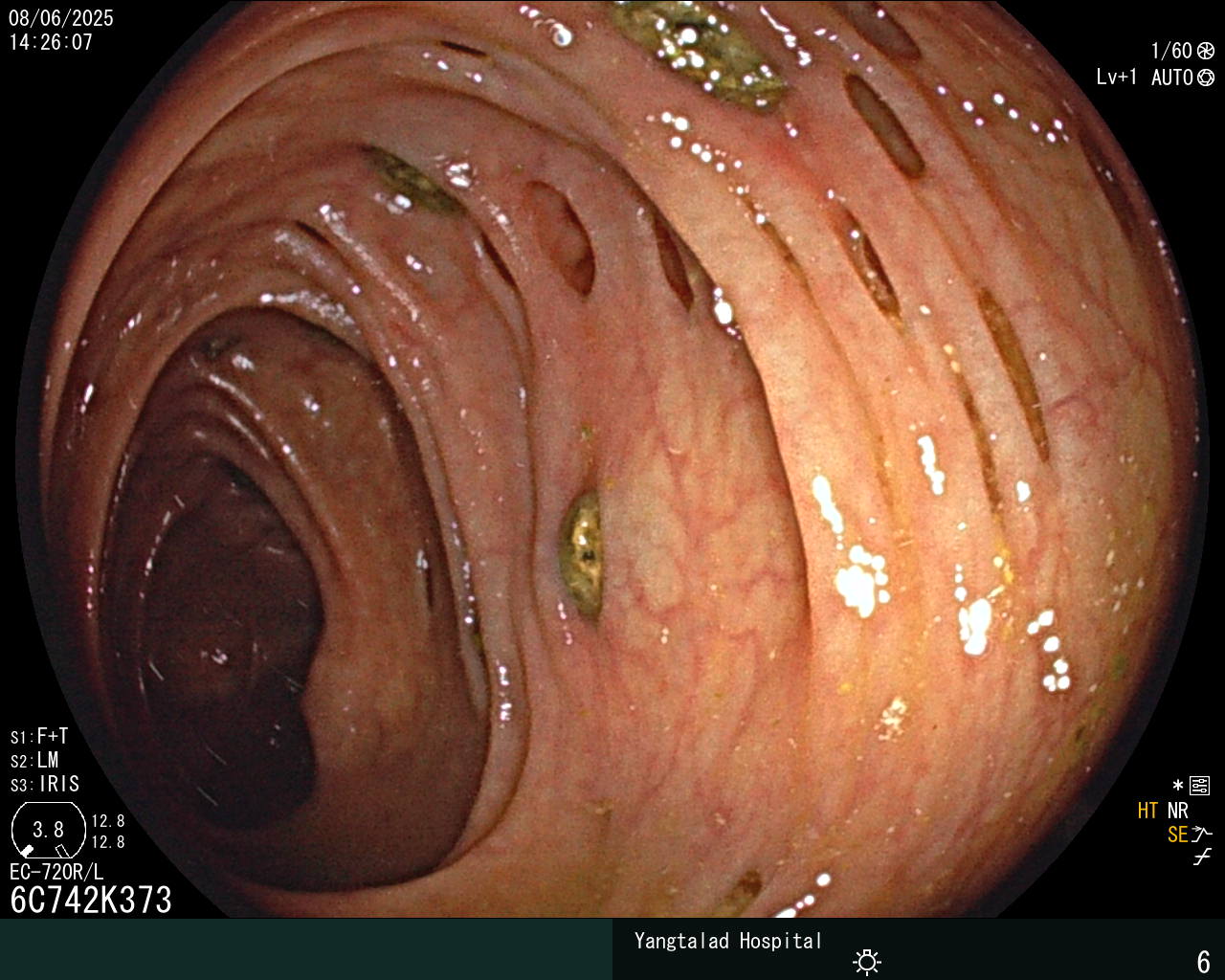Click the scope model EC-720R/L
Screen dimensions: 1225x980
(56, 872)
